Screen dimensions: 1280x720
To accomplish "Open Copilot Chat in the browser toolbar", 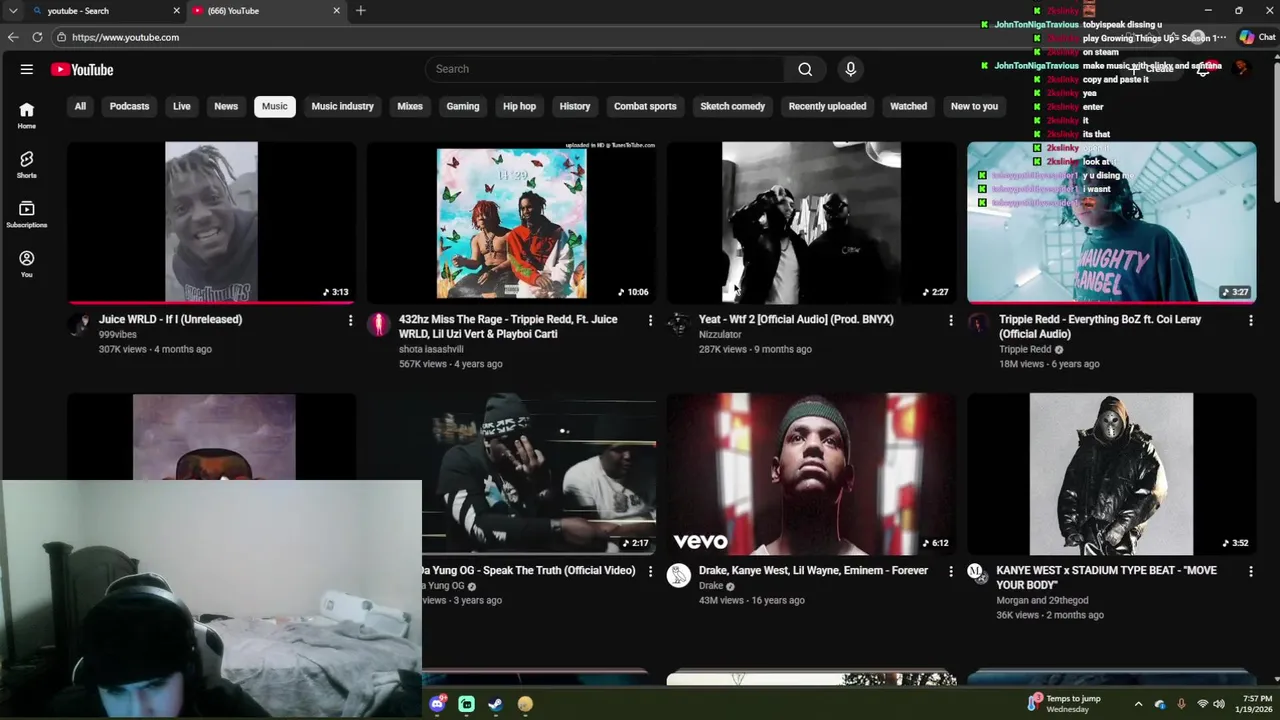I will click(1257, 37).
